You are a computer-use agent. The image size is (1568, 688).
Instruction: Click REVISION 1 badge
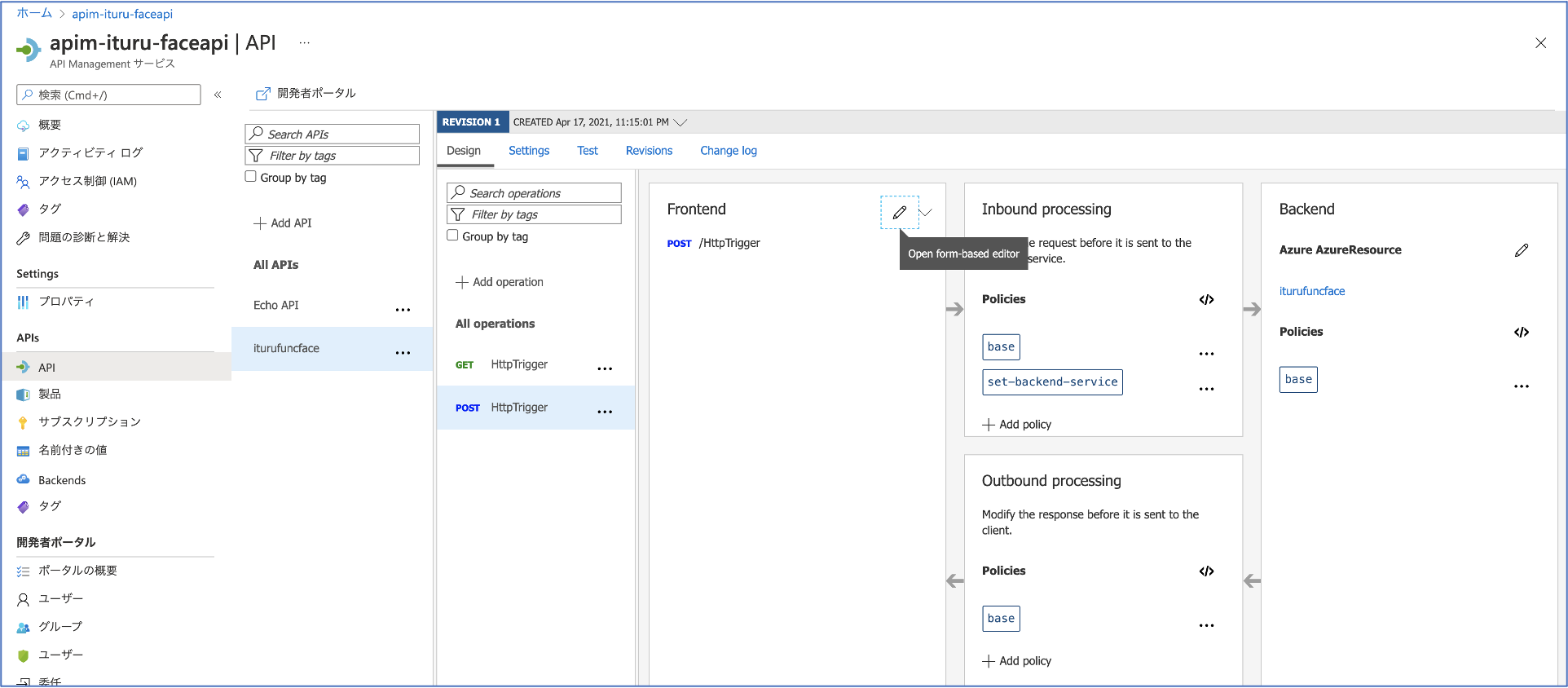pyautogui.click(x=473, y=122)
